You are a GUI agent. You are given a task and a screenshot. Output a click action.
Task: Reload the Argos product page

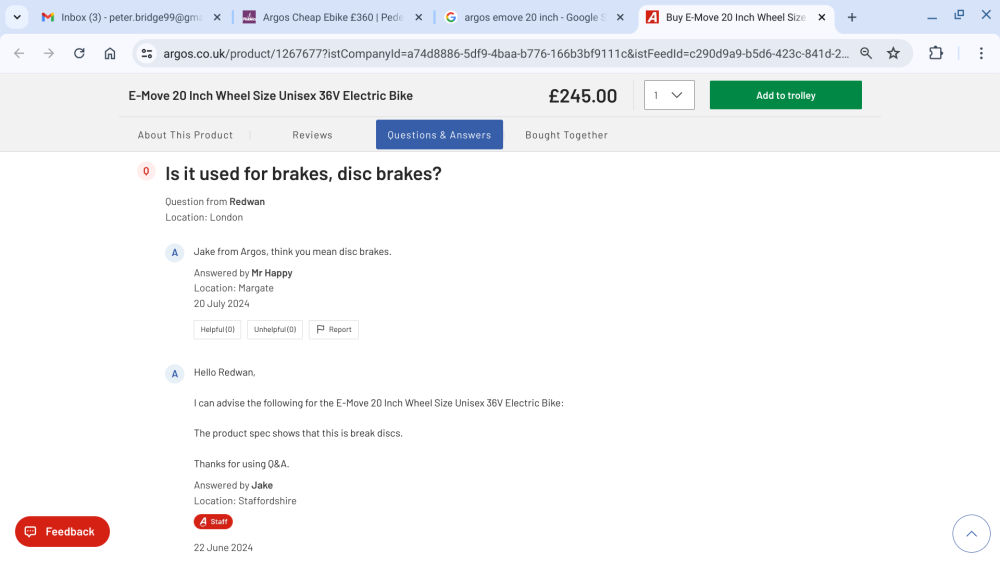pos(79,53)
